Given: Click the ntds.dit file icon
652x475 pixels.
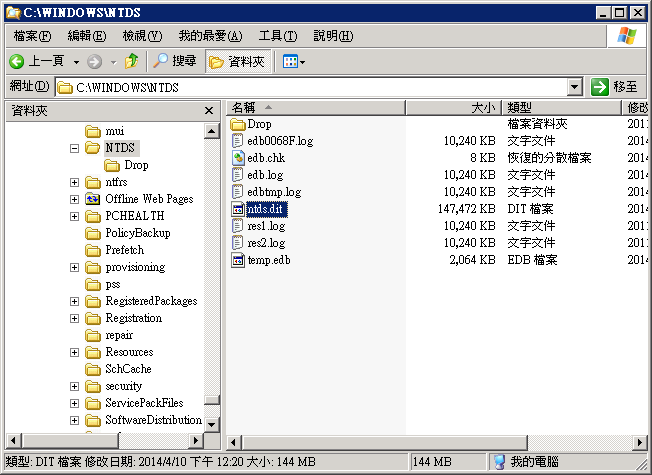Looking at the screenshot, I should click(238, 209).
